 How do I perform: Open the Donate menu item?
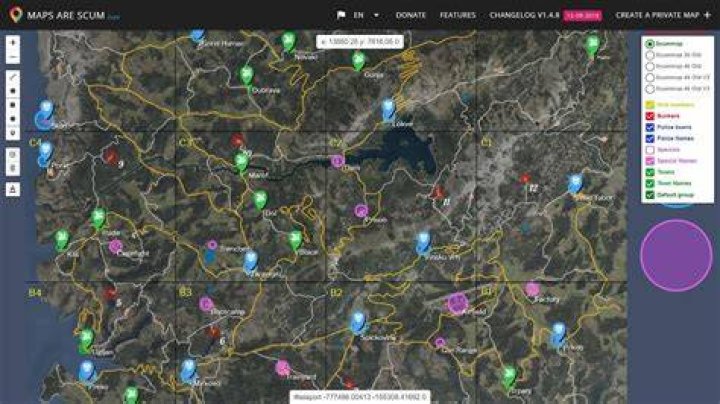click(411, 15)
